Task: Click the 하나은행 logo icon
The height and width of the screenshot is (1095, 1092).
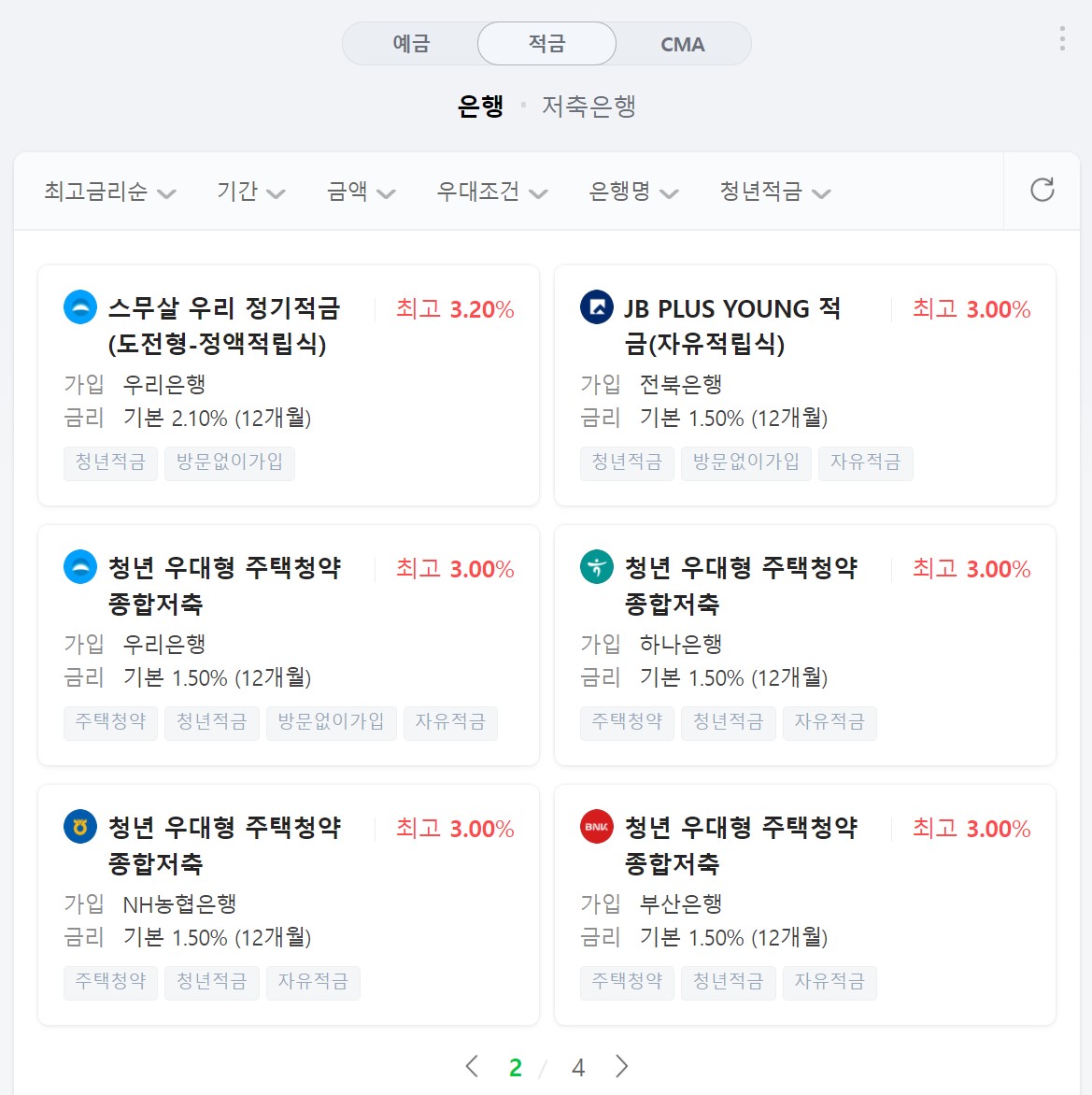Action: coord(597,566)
